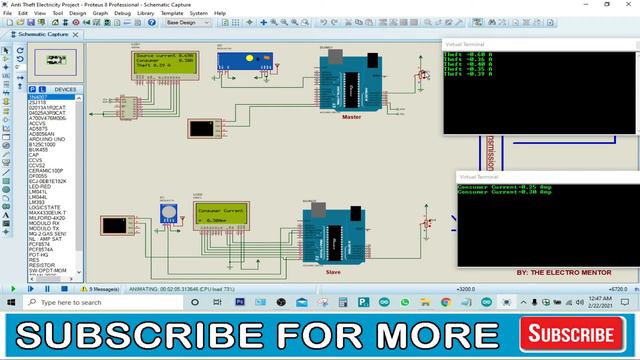Close the Schematic Capture tab
The width and height of the screenshot is (640, 360).
click(76, 35)
